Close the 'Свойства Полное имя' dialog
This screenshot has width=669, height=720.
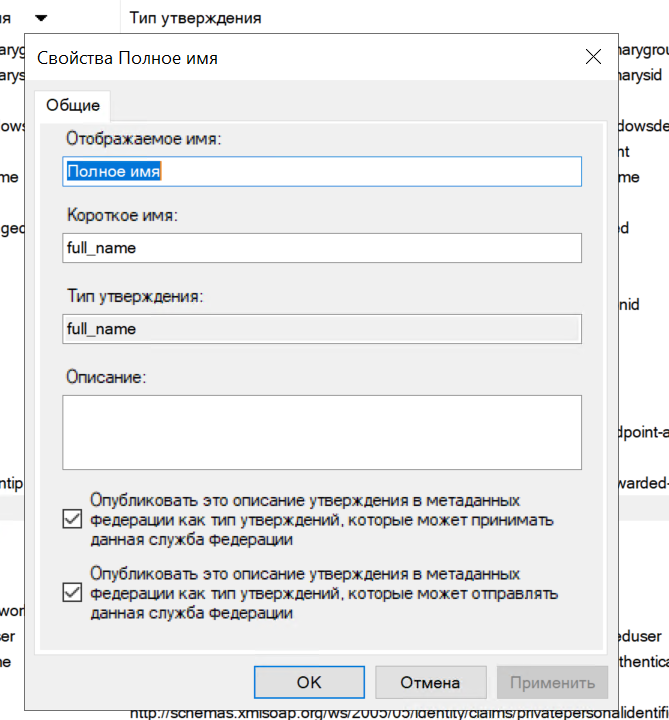point(594,57)
